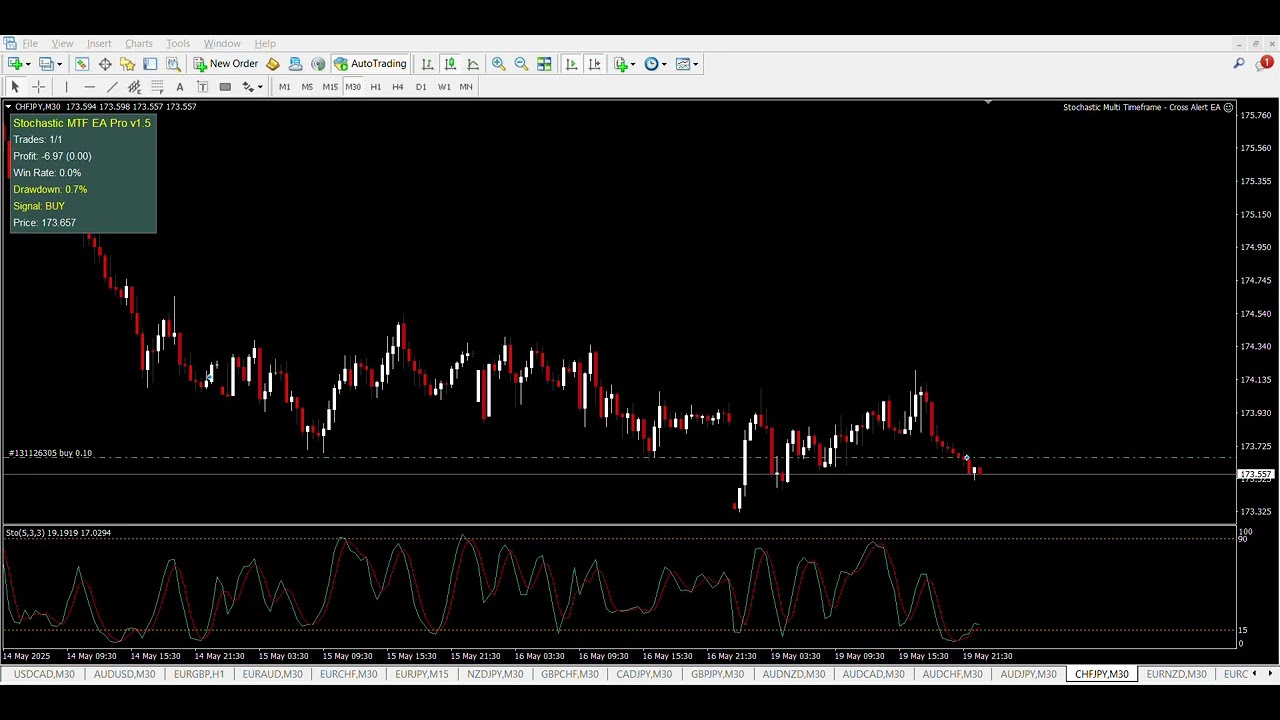1280x720 pixels.
Task: Toggle the AutoTrading button
Action: 370,64
